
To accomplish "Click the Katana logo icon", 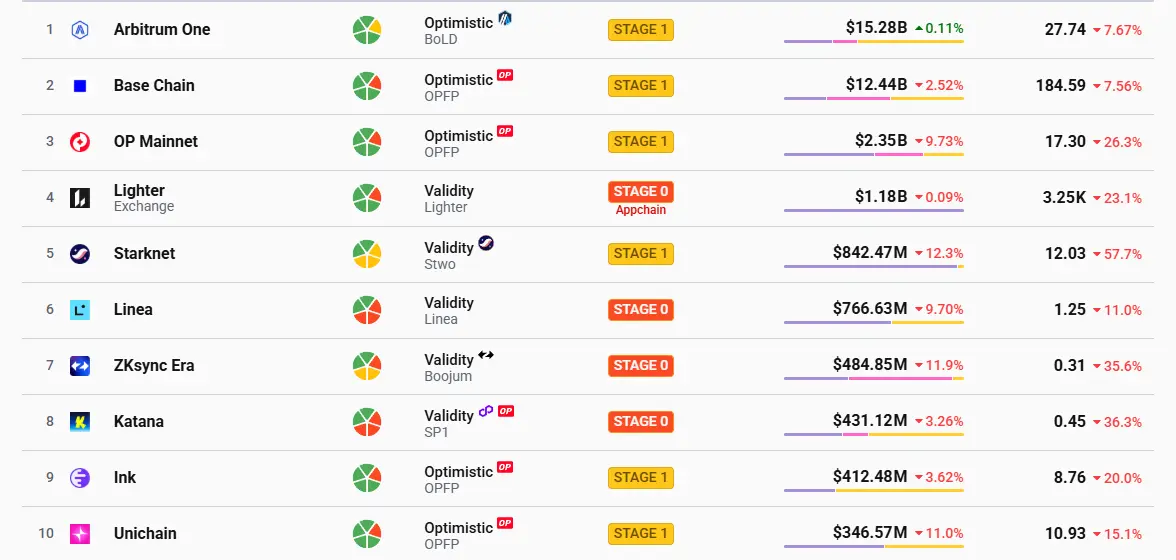I will [x=80, y=422].
